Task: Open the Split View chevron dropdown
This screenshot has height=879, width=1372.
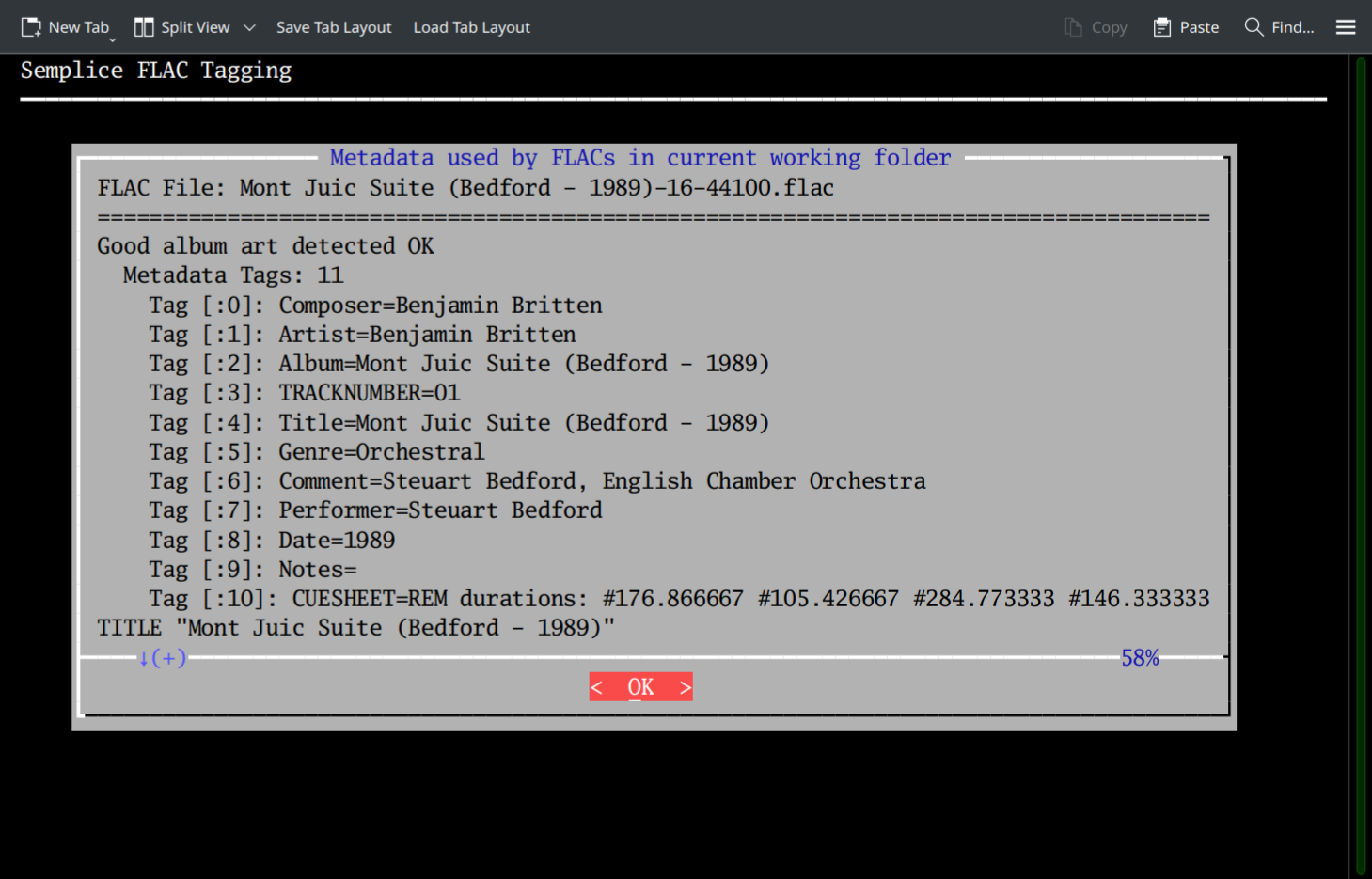Action: (249, 27)
